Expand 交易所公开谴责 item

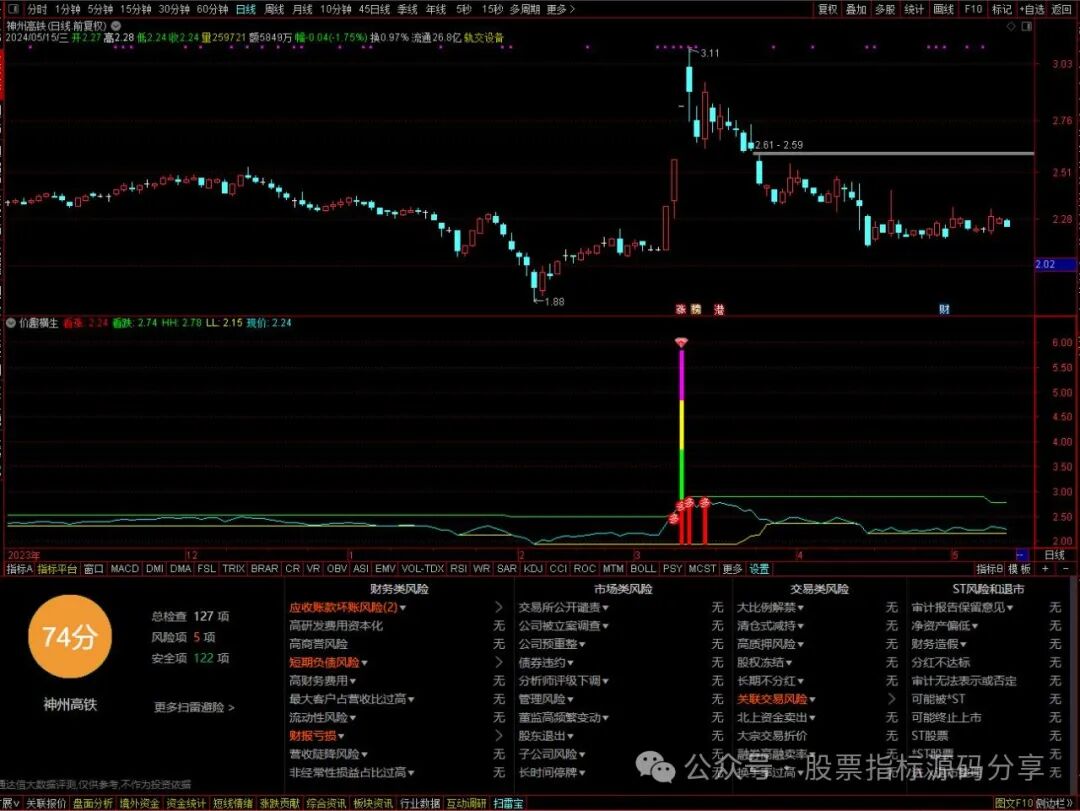click(x=563, y=608)
